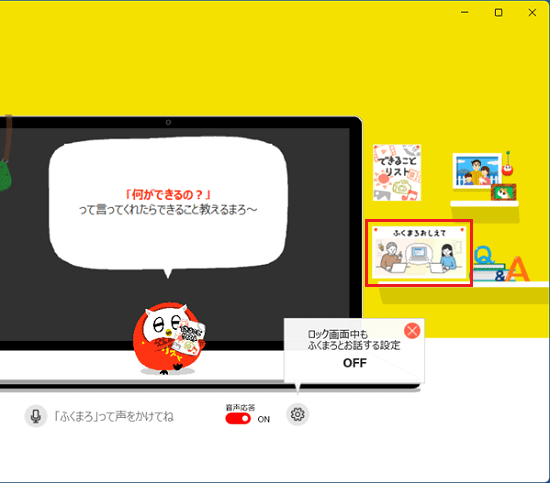Click the small pet photo frame

pos(504,192)
